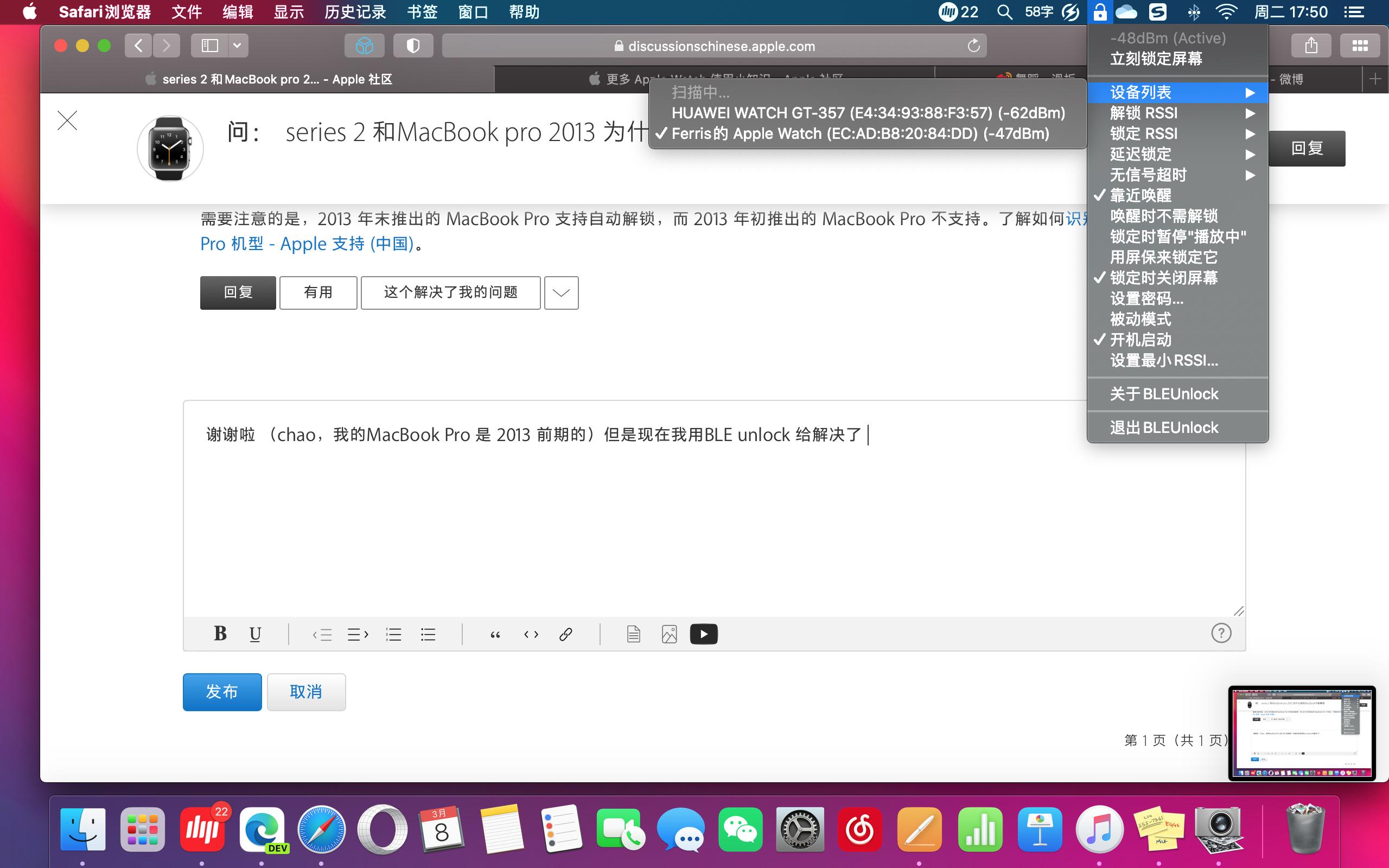Viewport: 1389px width, 868px height.
Task: Open the screenshot preview thumbnail
Action: click(1301, 733)
